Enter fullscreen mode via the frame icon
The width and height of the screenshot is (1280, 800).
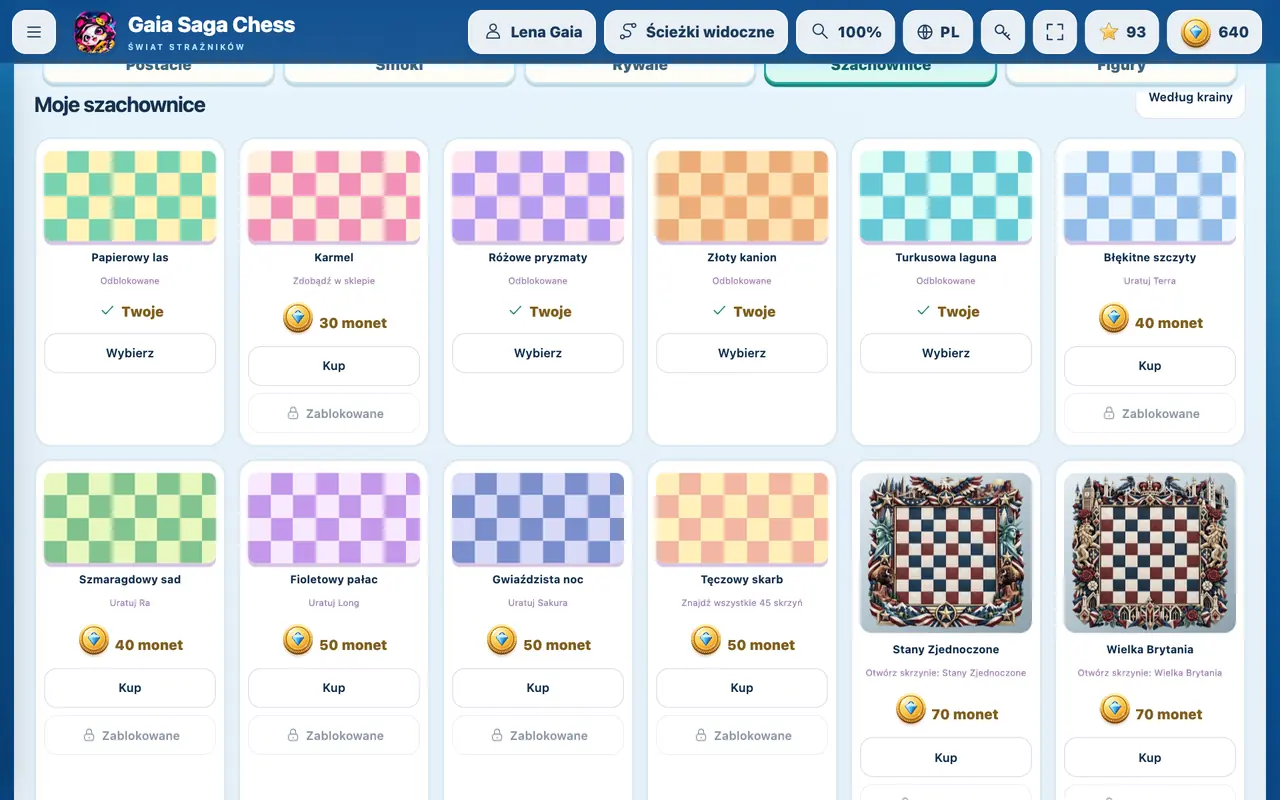pyautogui.click(x=1055, y=32)
